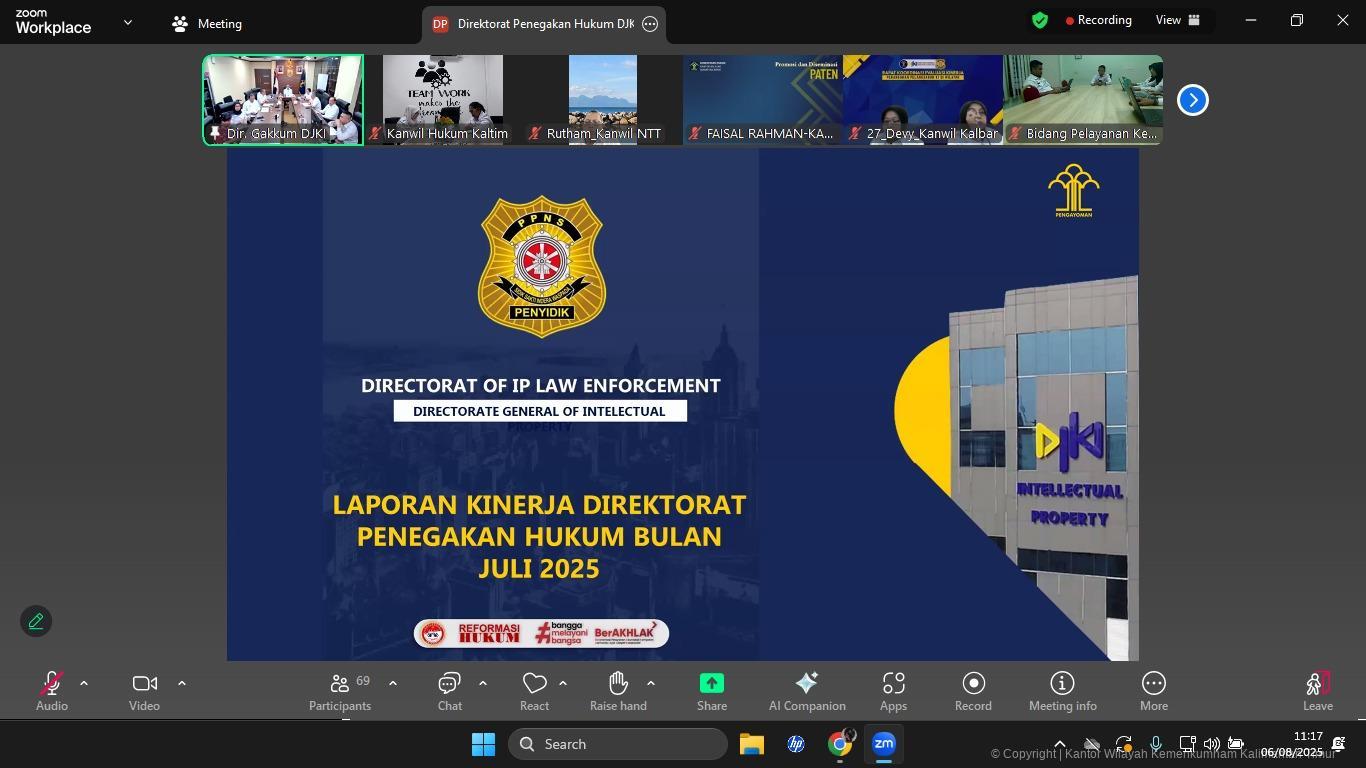Viewport: 1366px width, 768px height.
Task: Open View layout options
Action: (1178, 20)
